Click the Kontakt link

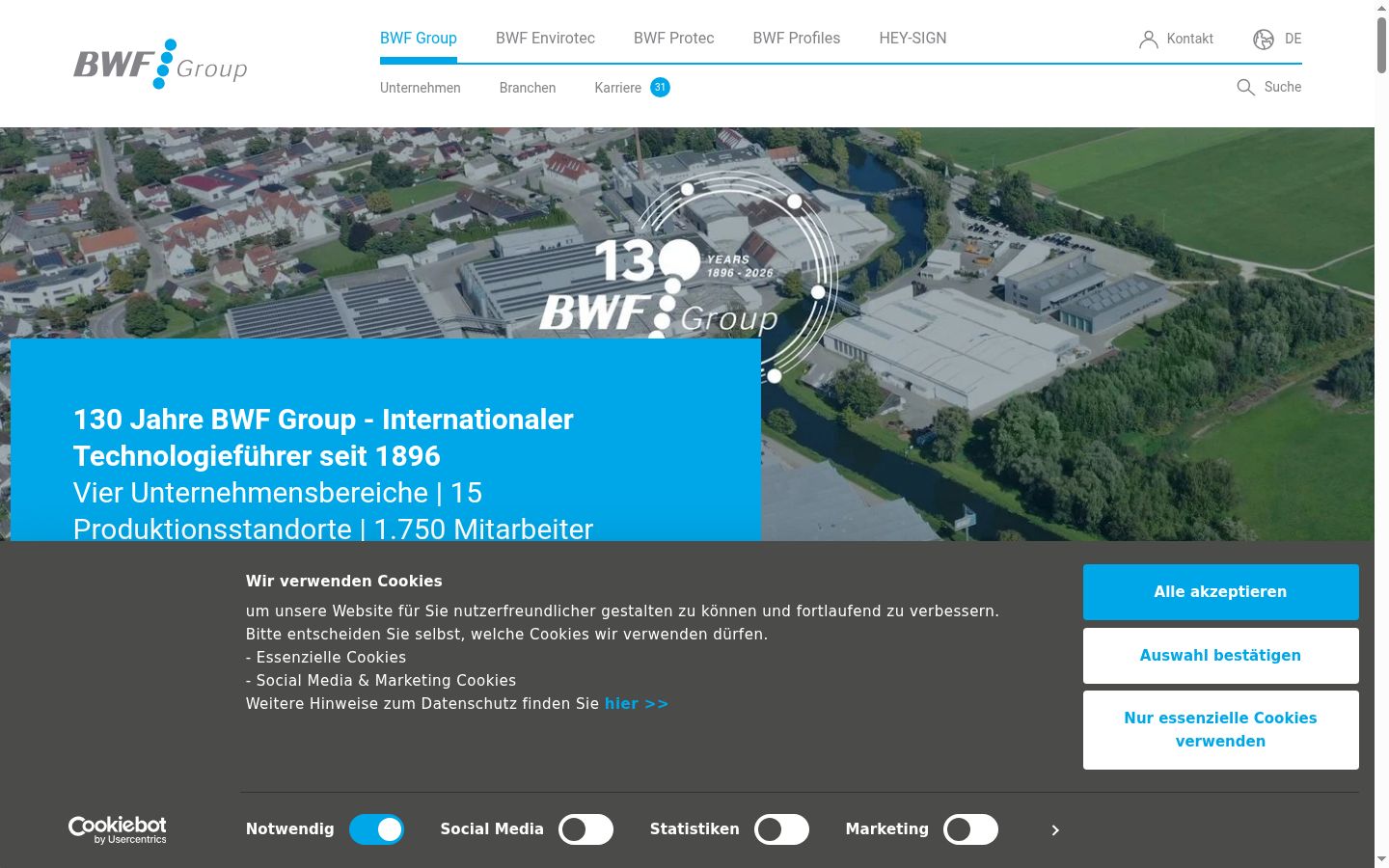click(1190, 40)
